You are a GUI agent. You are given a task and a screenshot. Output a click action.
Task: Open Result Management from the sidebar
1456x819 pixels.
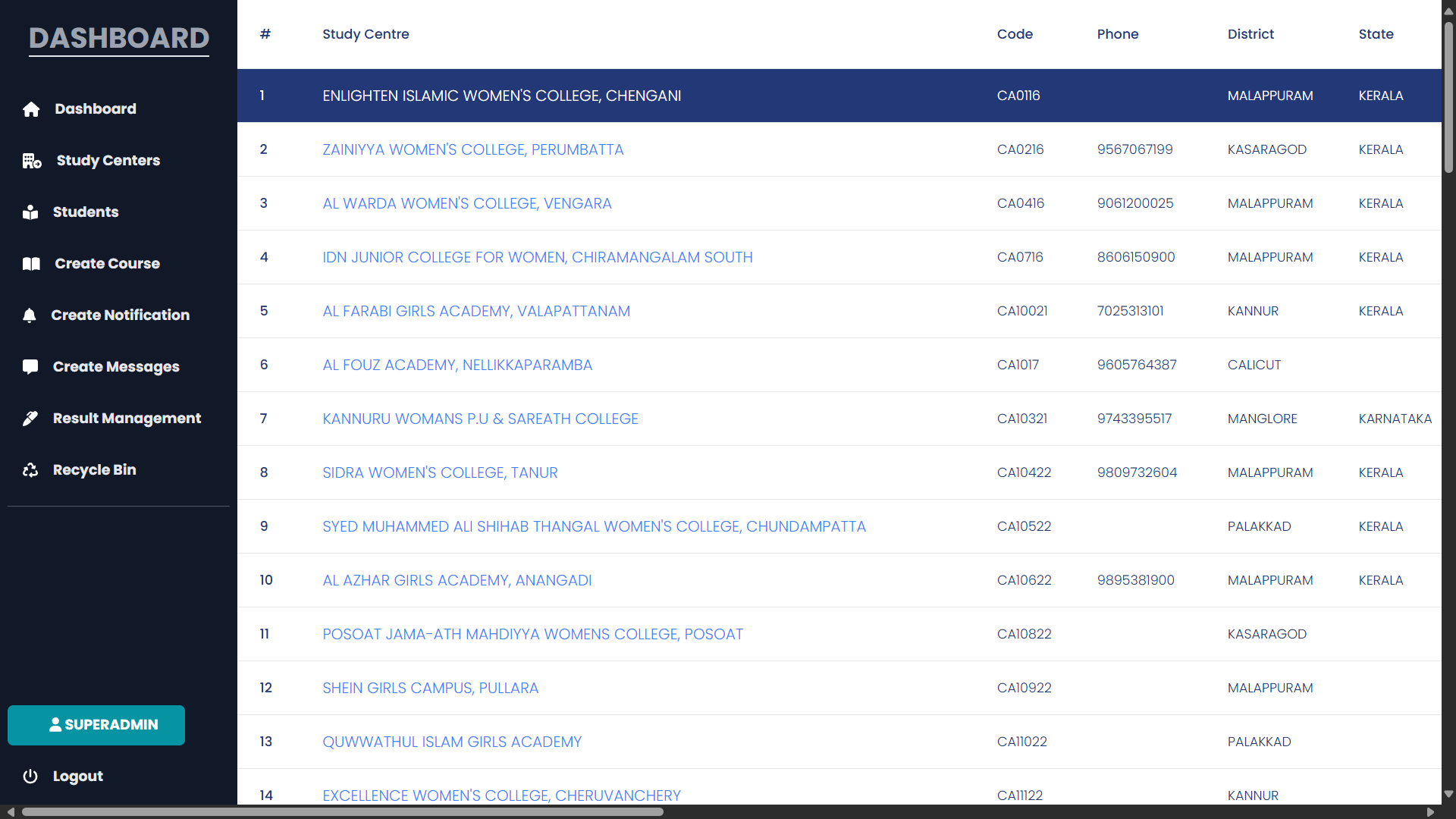pos(127,419)
